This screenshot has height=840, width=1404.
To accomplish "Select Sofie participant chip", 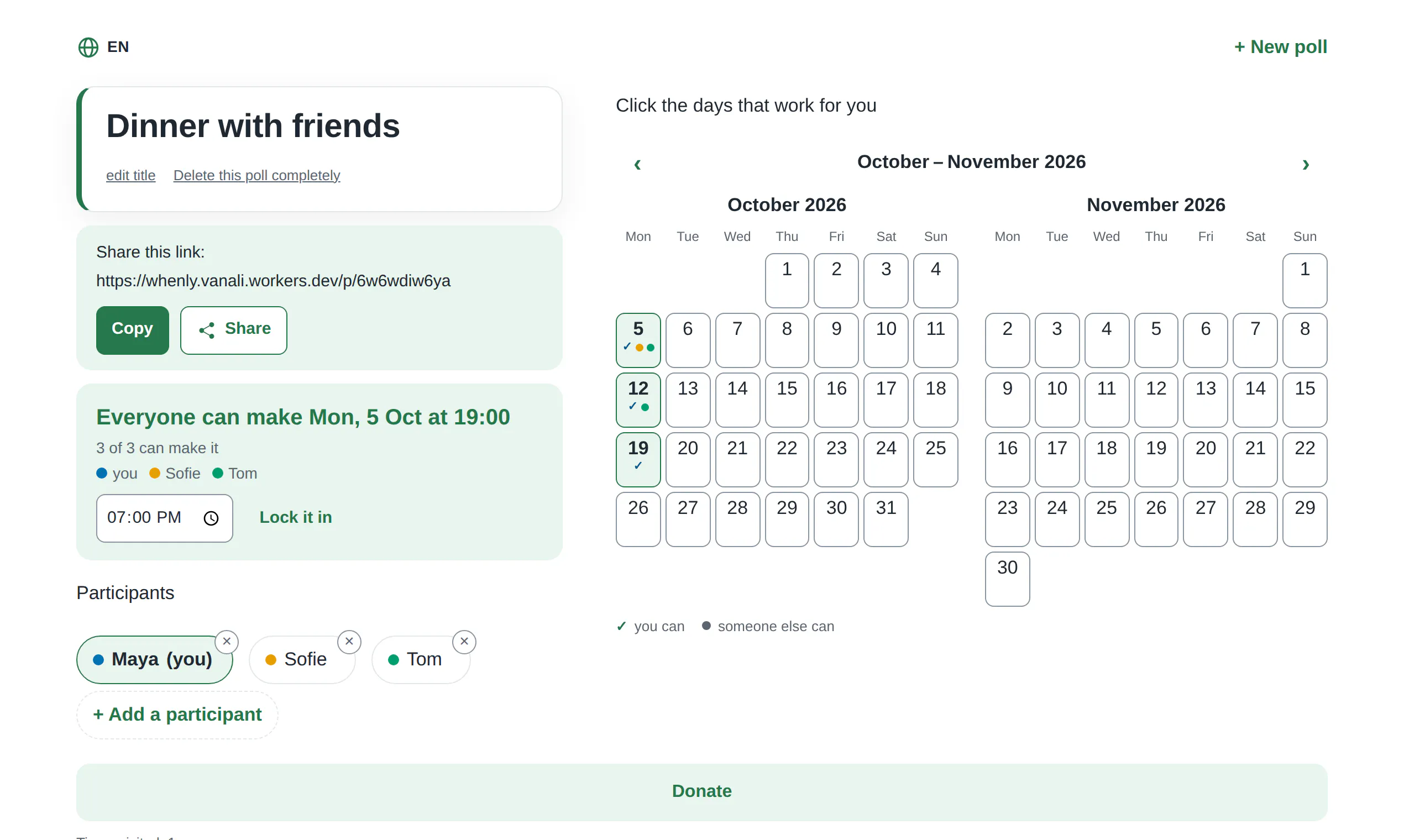I will point(302,659).
